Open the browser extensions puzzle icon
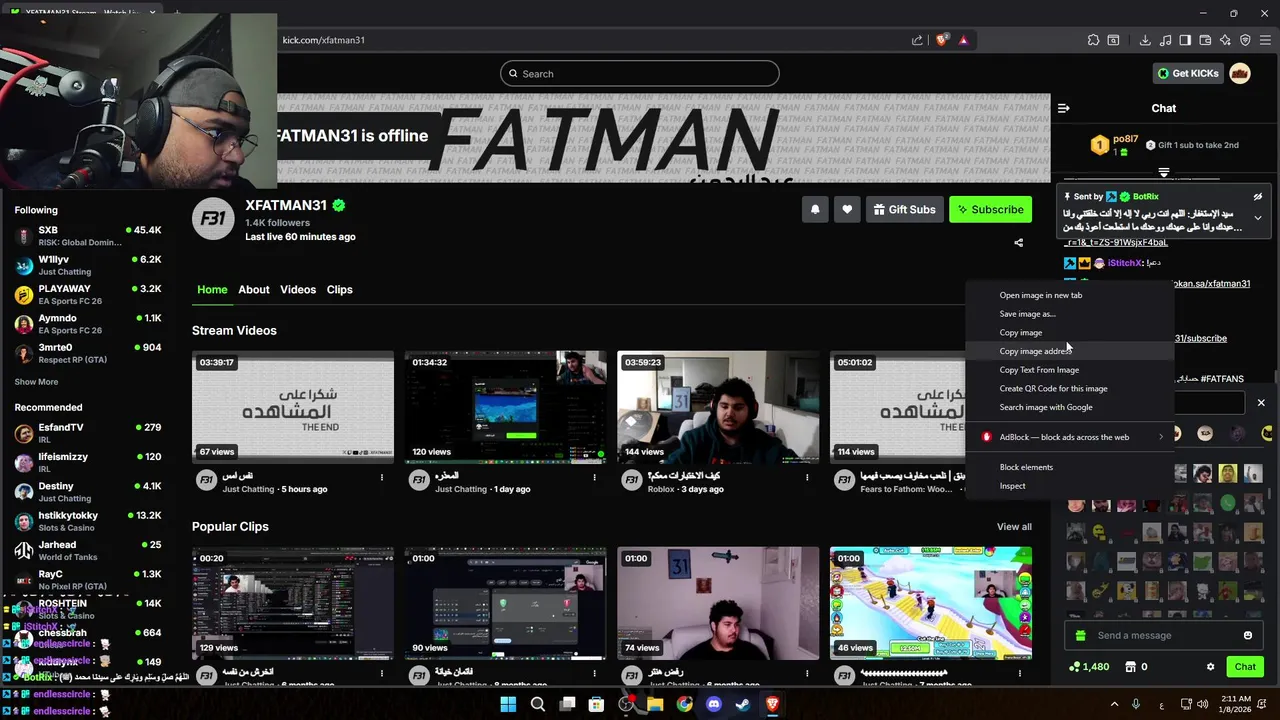Viewport: 1280px width, 720px height. click(x=1093, y=40)
